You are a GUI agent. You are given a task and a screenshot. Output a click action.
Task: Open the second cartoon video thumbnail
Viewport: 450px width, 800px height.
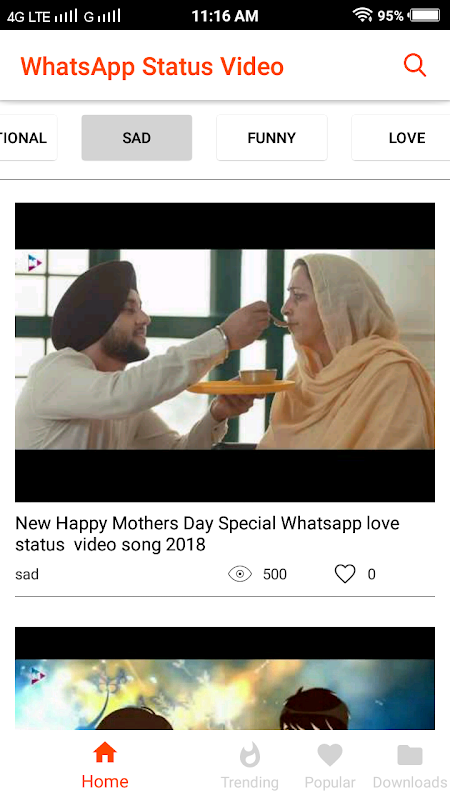click(225, 678)
